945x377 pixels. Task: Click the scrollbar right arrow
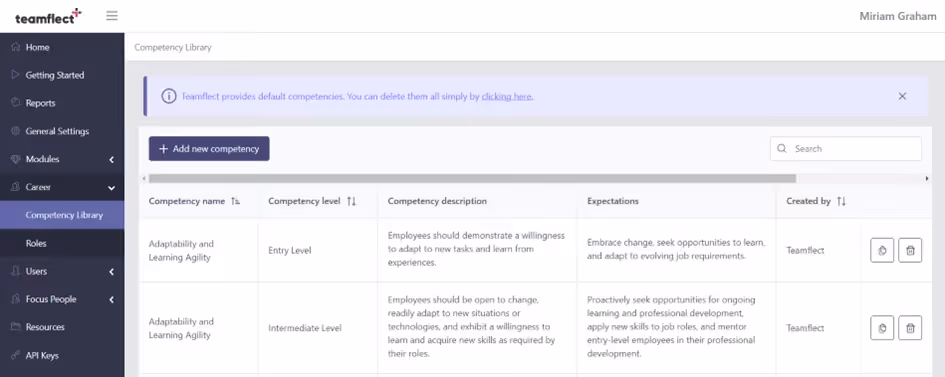click(x=927, y=178)
